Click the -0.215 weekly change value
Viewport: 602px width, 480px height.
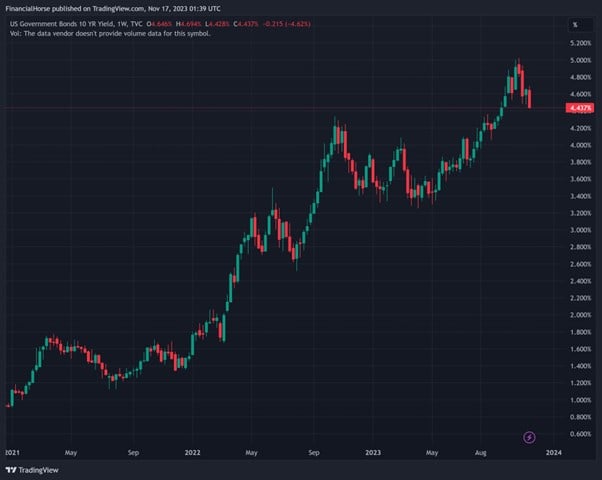(x=272, y=24)
